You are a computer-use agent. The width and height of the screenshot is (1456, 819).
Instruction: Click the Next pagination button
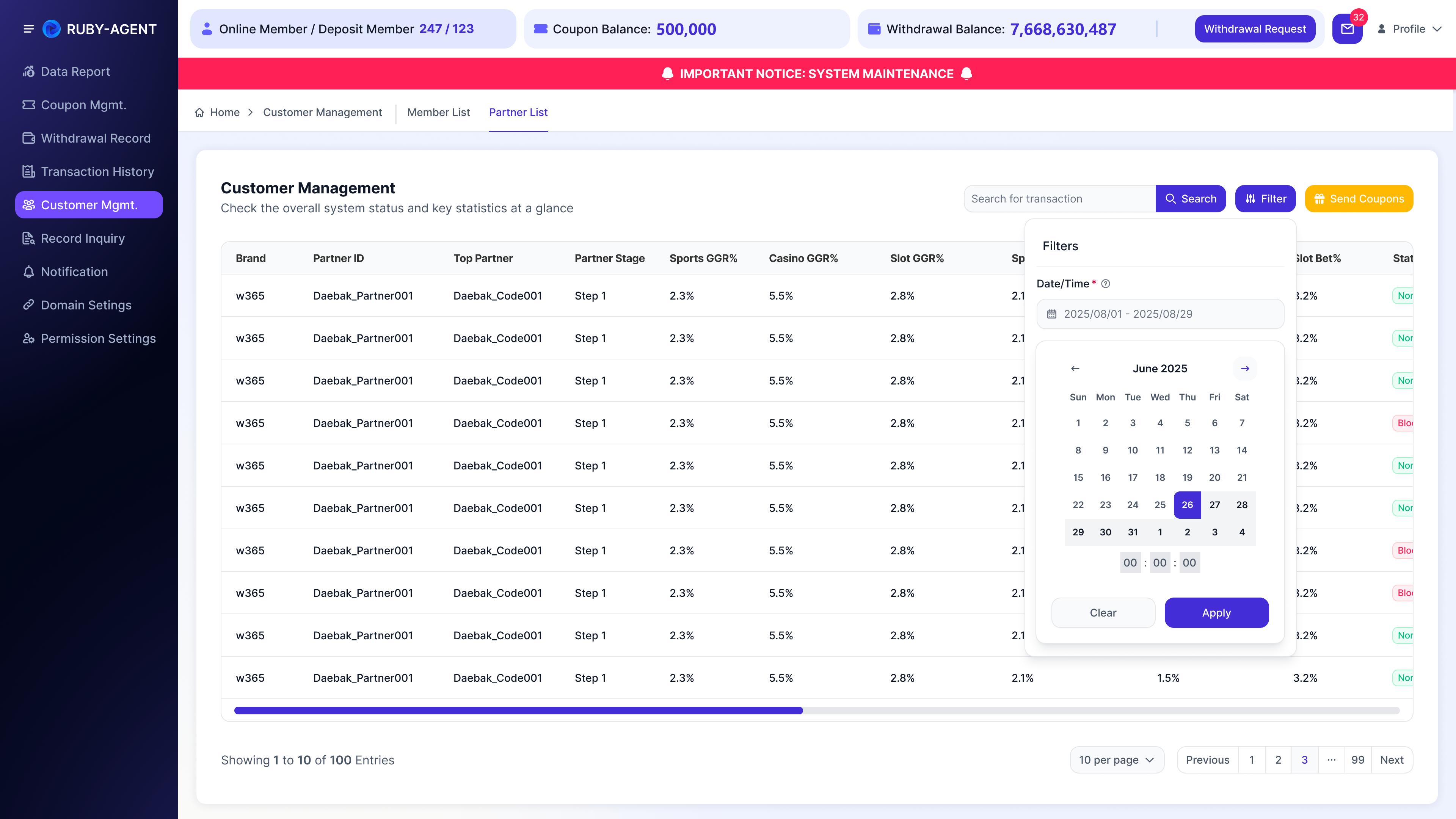coord(1392,760)
